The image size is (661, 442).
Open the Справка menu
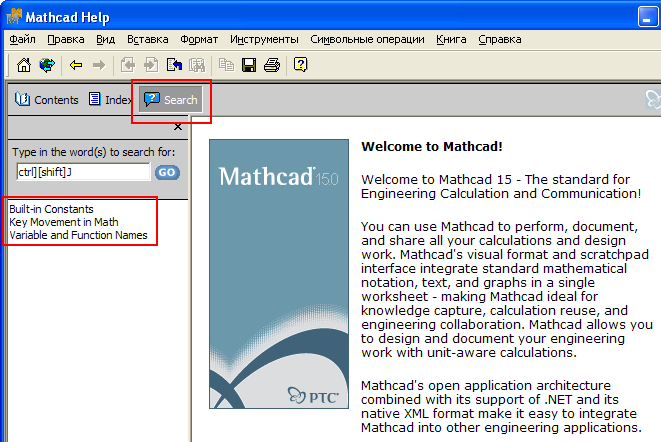tap(500, 39)
